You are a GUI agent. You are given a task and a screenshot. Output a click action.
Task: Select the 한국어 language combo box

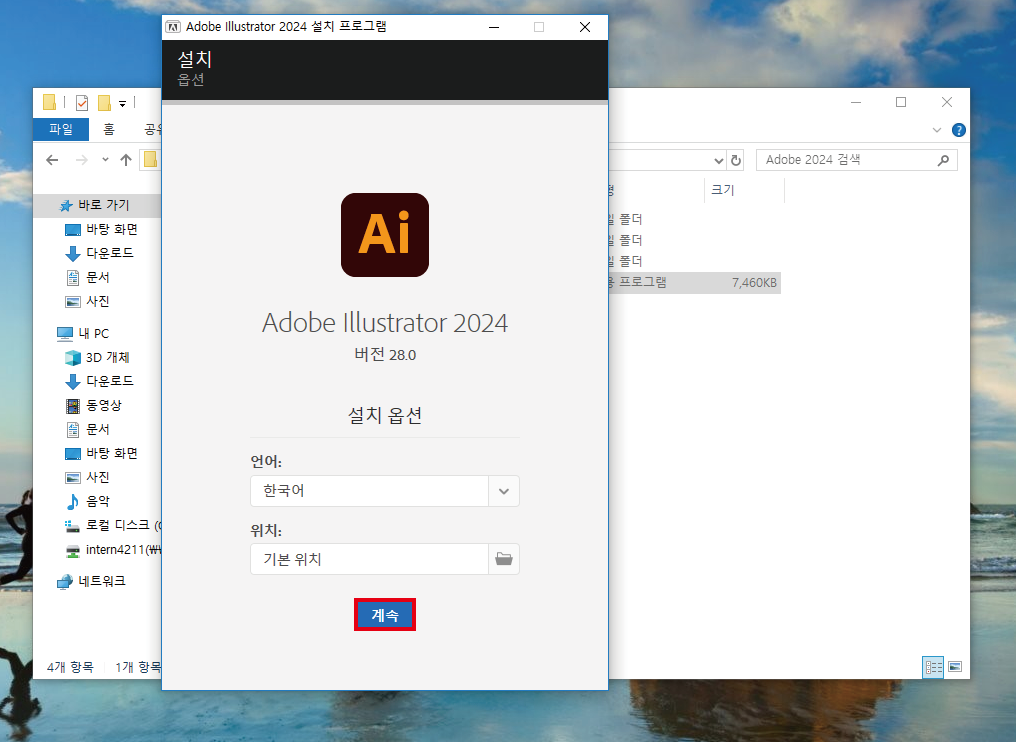[385, 491]
